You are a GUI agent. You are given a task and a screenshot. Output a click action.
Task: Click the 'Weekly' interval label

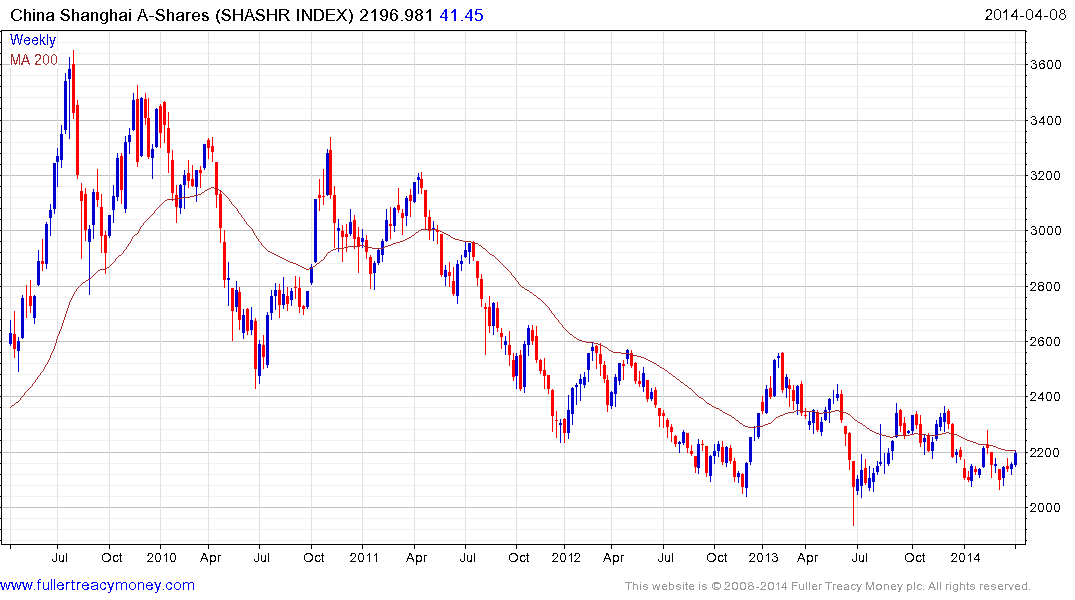[x=33, y=40]
